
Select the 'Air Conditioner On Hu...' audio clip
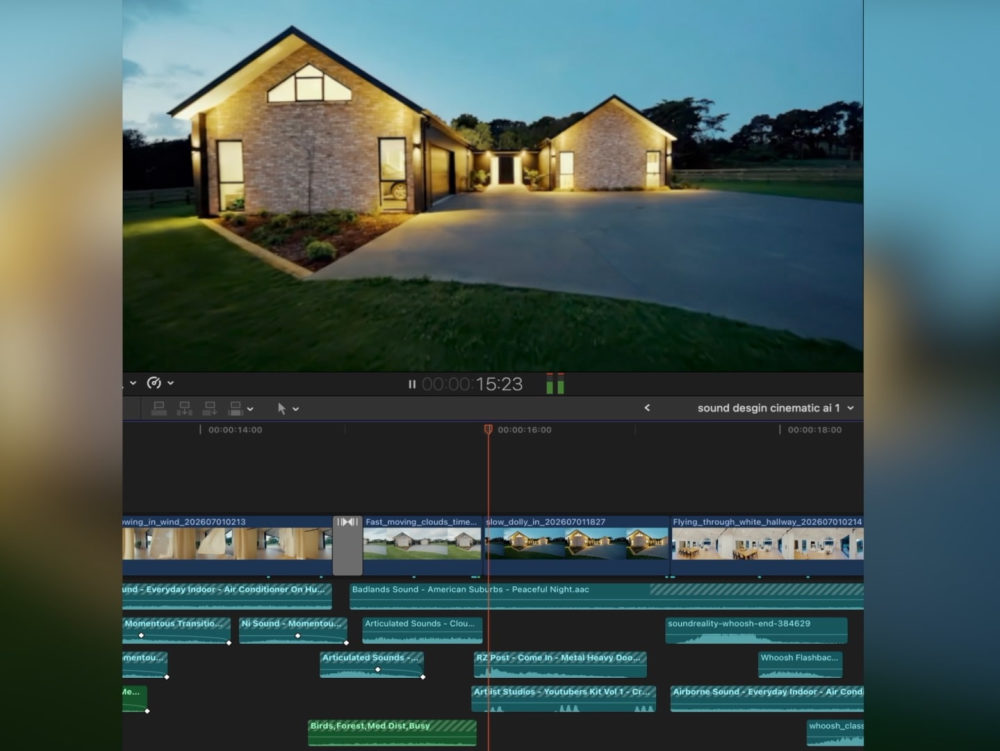[227, 596]
